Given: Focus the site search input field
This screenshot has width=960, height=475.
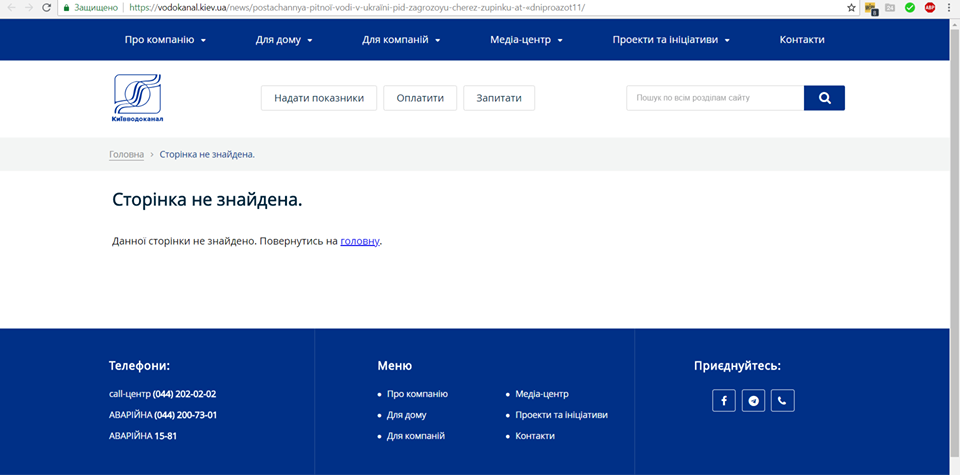Looking at the screenshot, I should coord(715,98).
